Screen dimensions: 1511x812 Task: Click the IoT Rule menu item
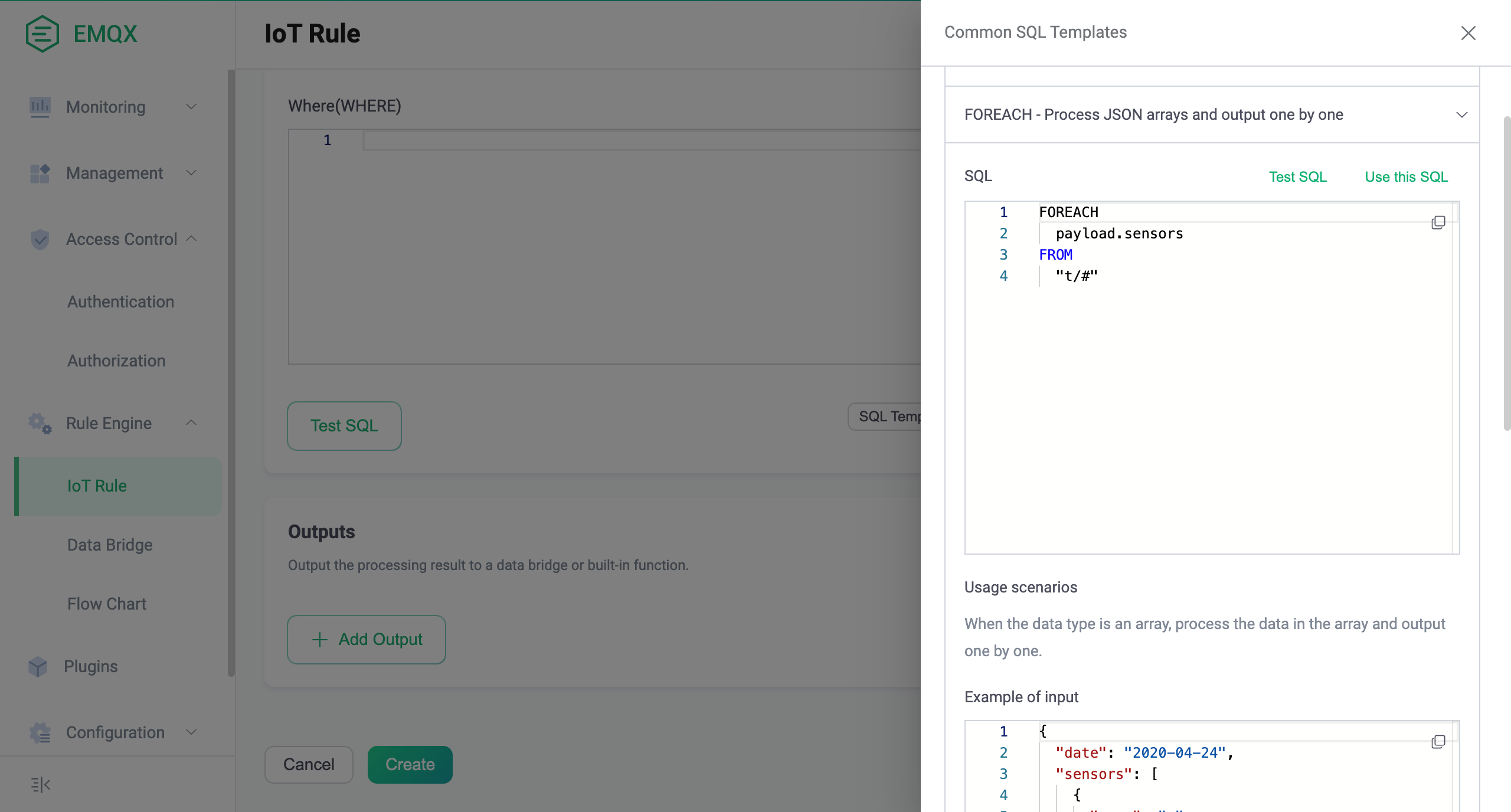pos(96,485)
